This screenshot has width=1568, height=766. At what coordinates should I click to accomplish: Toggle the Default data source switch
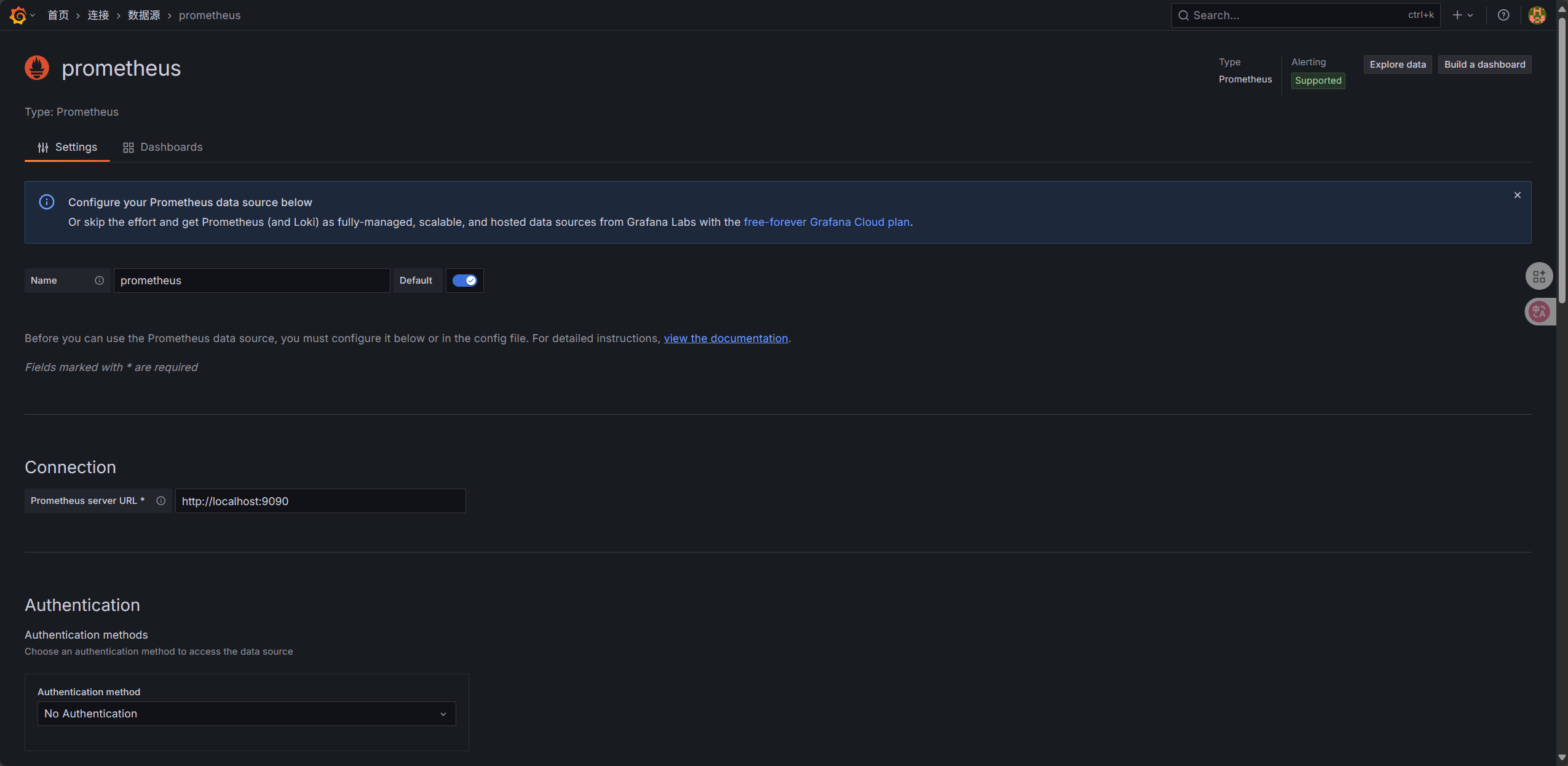(464, 281)
